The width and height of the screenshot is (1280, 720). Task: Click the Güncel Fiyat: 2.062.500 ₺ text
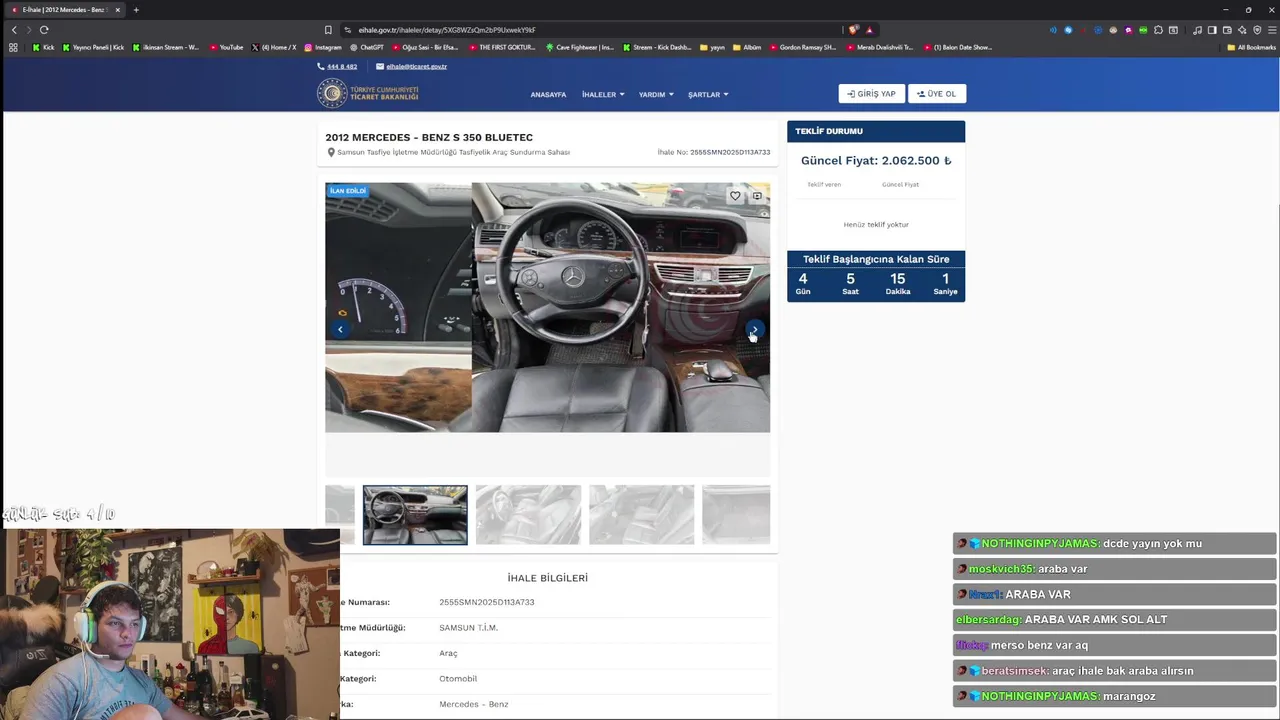876,160
